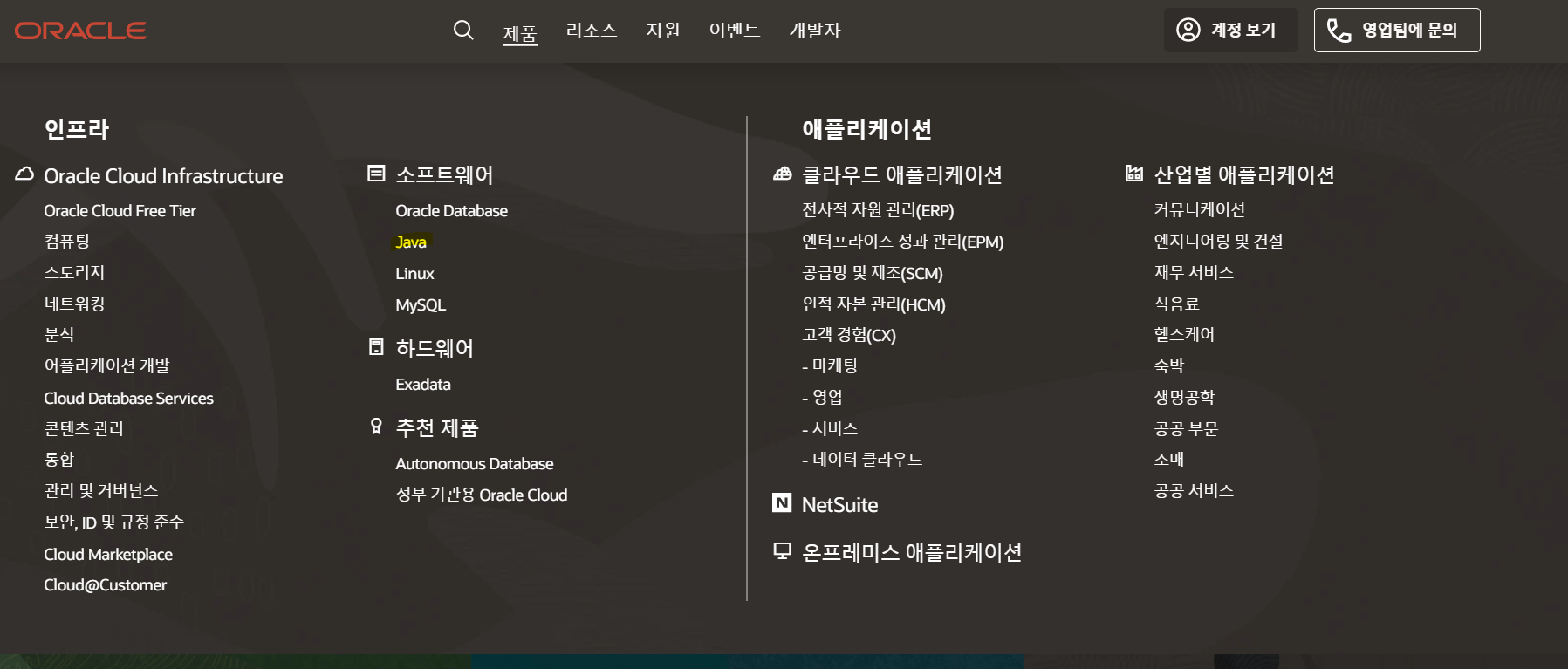The height and width of the screenshot is (669, 1568).
Task: Open 커뮤니케이션 industry link
Action: [1199, 210]
